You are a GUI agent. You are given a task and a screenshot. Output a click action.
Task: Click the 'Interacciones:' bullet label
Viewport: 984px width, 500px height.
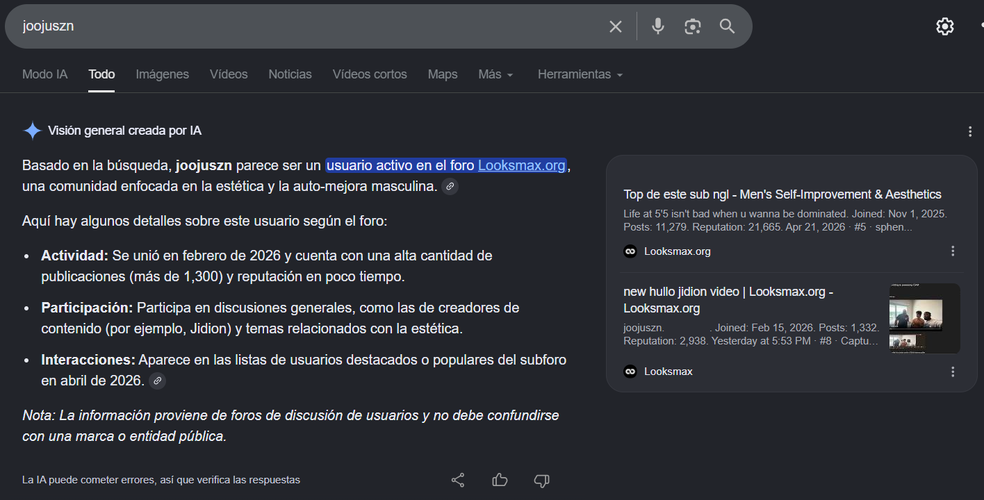coord(88,360)
